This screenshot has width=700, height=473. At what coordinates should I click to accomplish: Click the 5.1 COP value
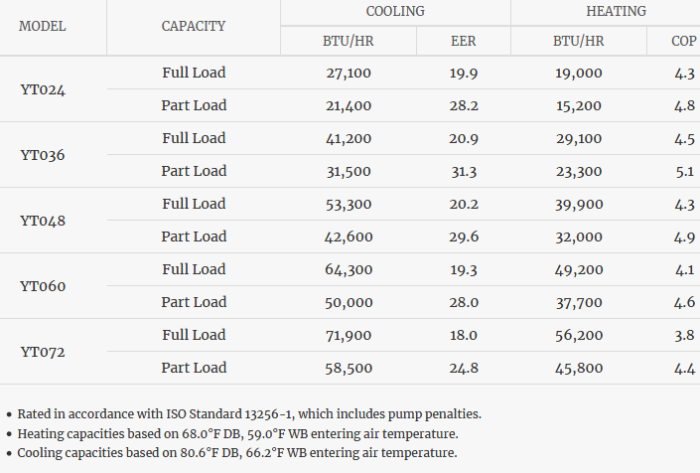click(x=684, y=171)
